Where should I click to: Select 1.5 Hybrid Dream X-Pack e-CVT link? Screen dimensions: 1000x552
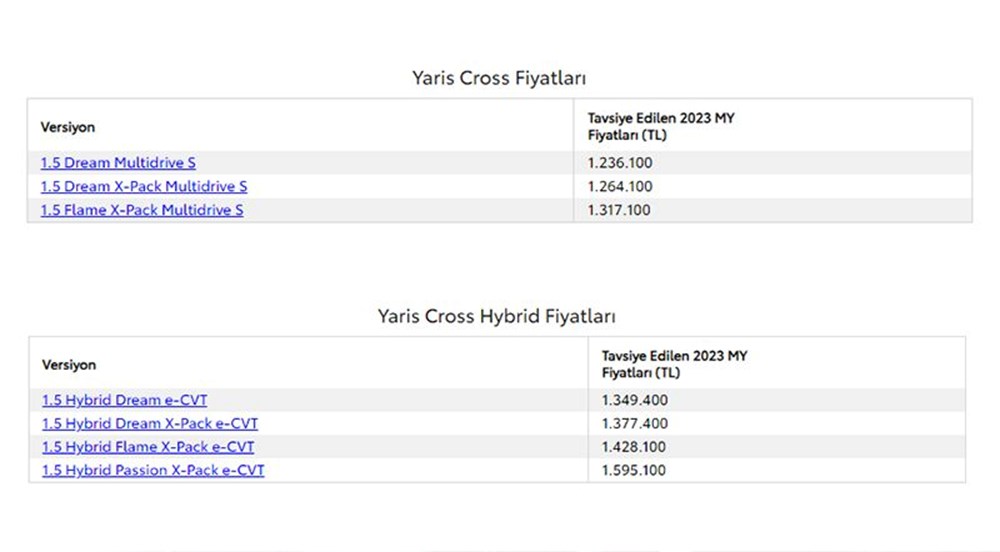click(x=150, y=424)
